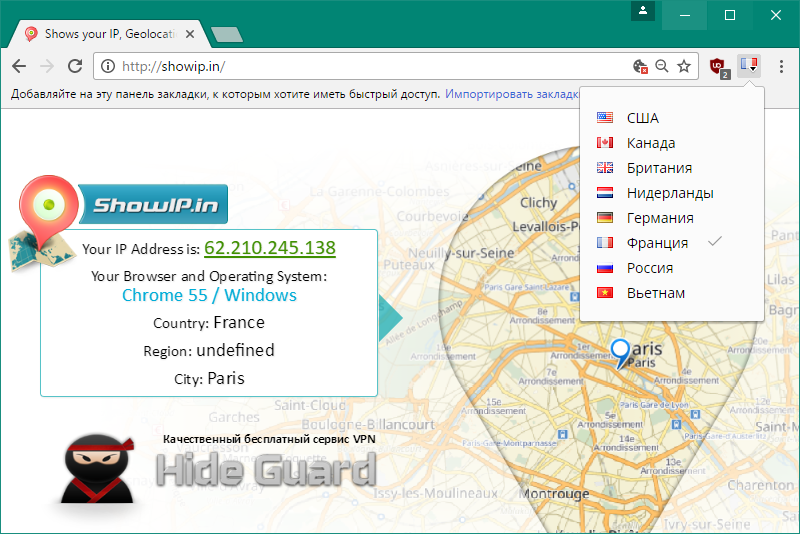This screenshot has width=800, height=534.
Task: Click the USA flag icon
Action: click(x=605, y=117)
